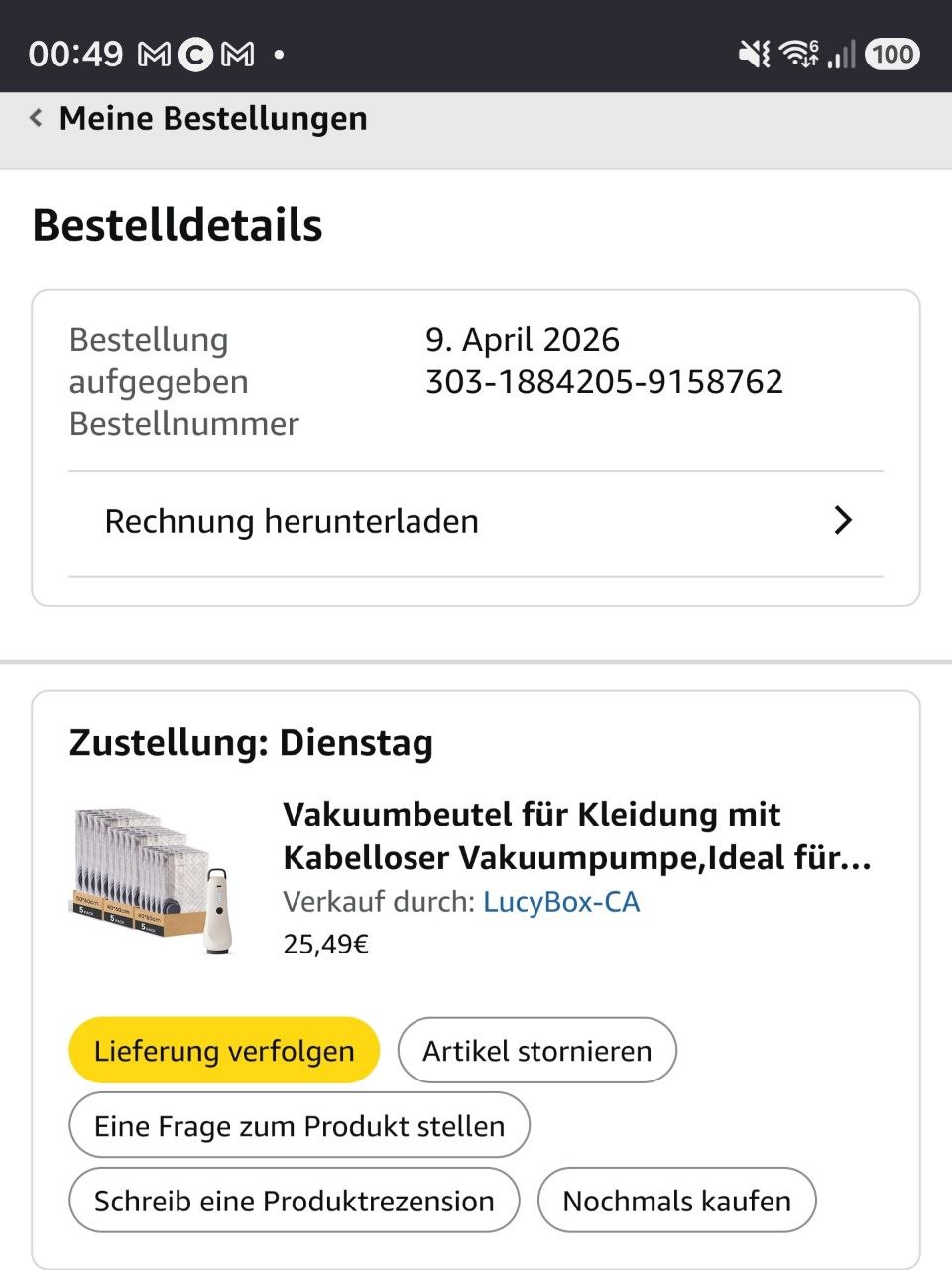The width and height of the screenshot is (952, 1270).
Task: Tap the order number 303-1884205-9158762
Action: (604, 382)
